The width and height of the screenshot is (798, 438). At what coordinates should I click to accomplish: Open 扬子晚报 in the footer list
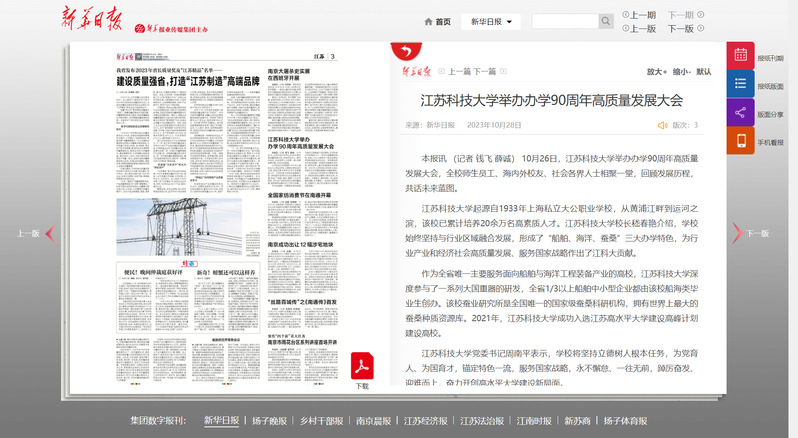click(x=269, y=420)
